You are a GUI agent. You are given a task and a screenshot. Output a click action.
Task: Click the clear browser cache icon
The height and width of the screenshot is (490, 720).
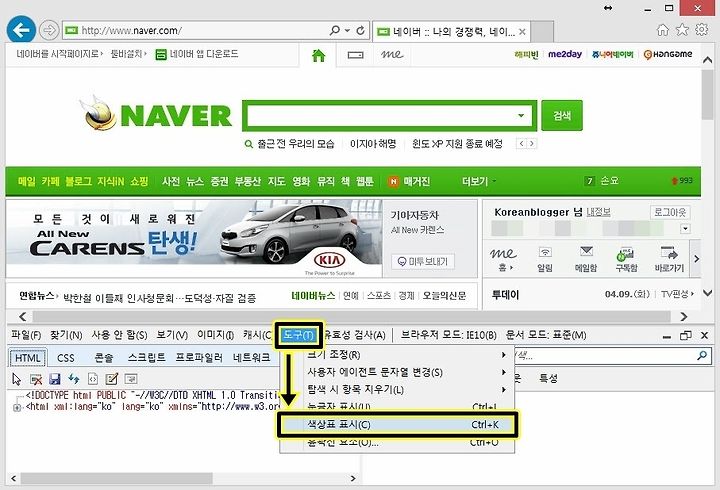[36, 379]
